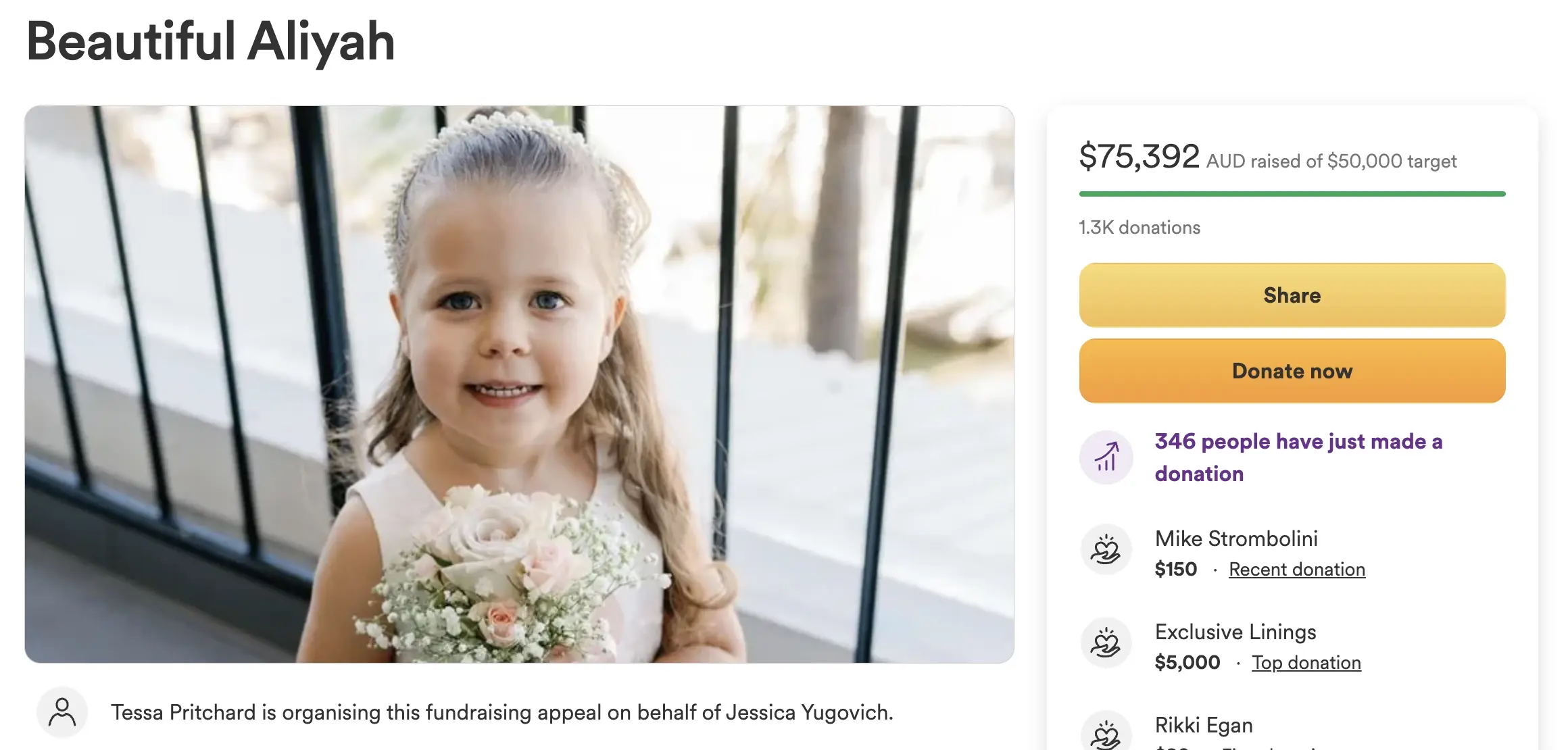Click donation heart icon beside Mike Strombolini
Screen dimensions: 1568x750
pos(1106,550)
